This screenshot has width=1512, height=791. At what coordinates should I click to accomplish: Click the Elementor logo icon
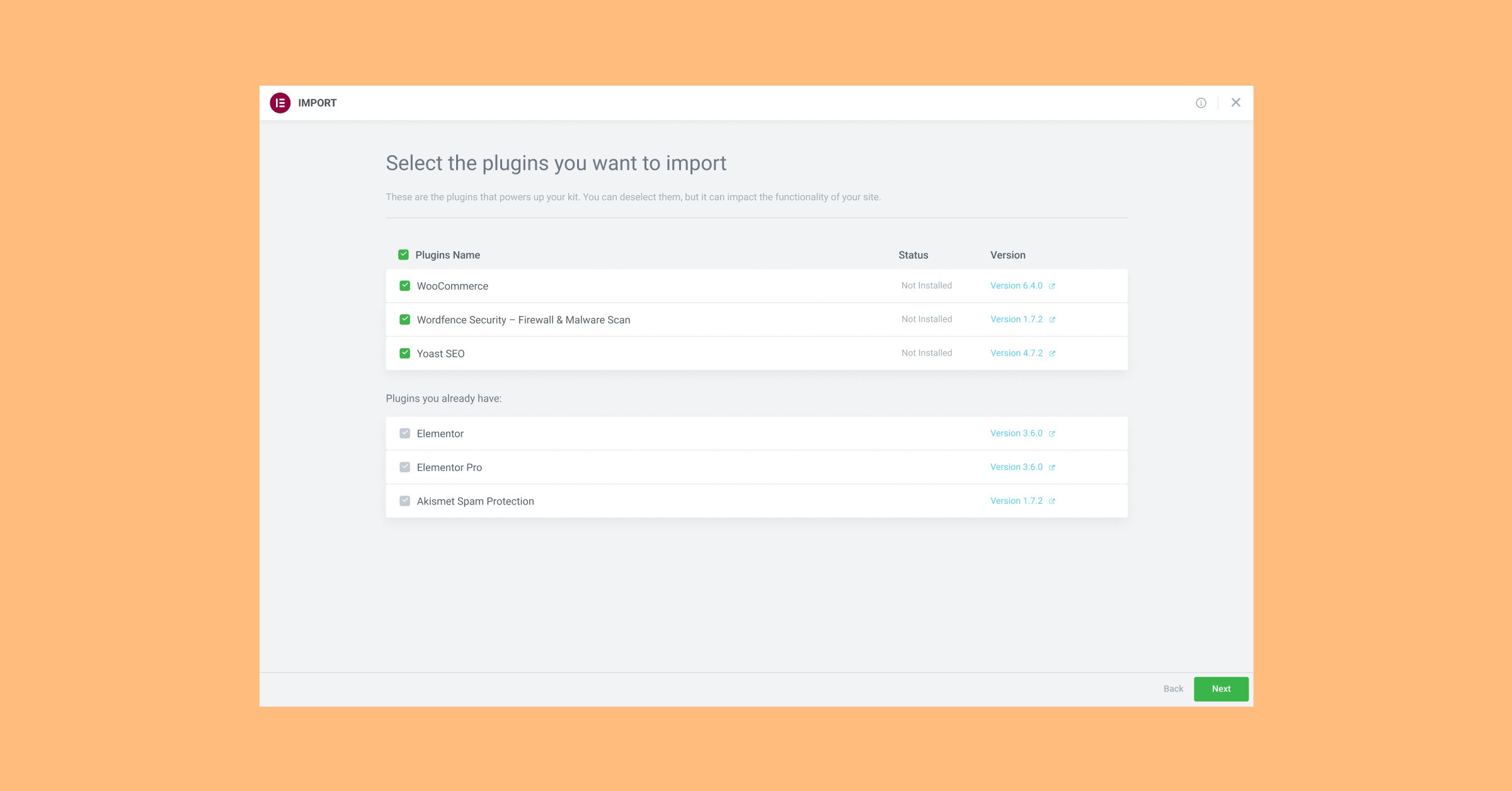[x=280, y=103]
